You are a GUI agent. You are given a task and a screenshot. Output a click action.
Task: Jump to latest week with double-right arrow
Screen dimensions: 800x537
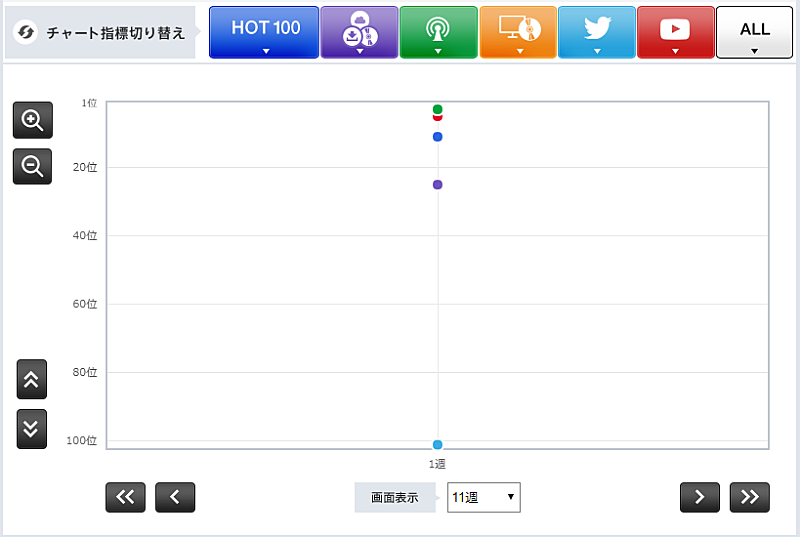point(750,497)
